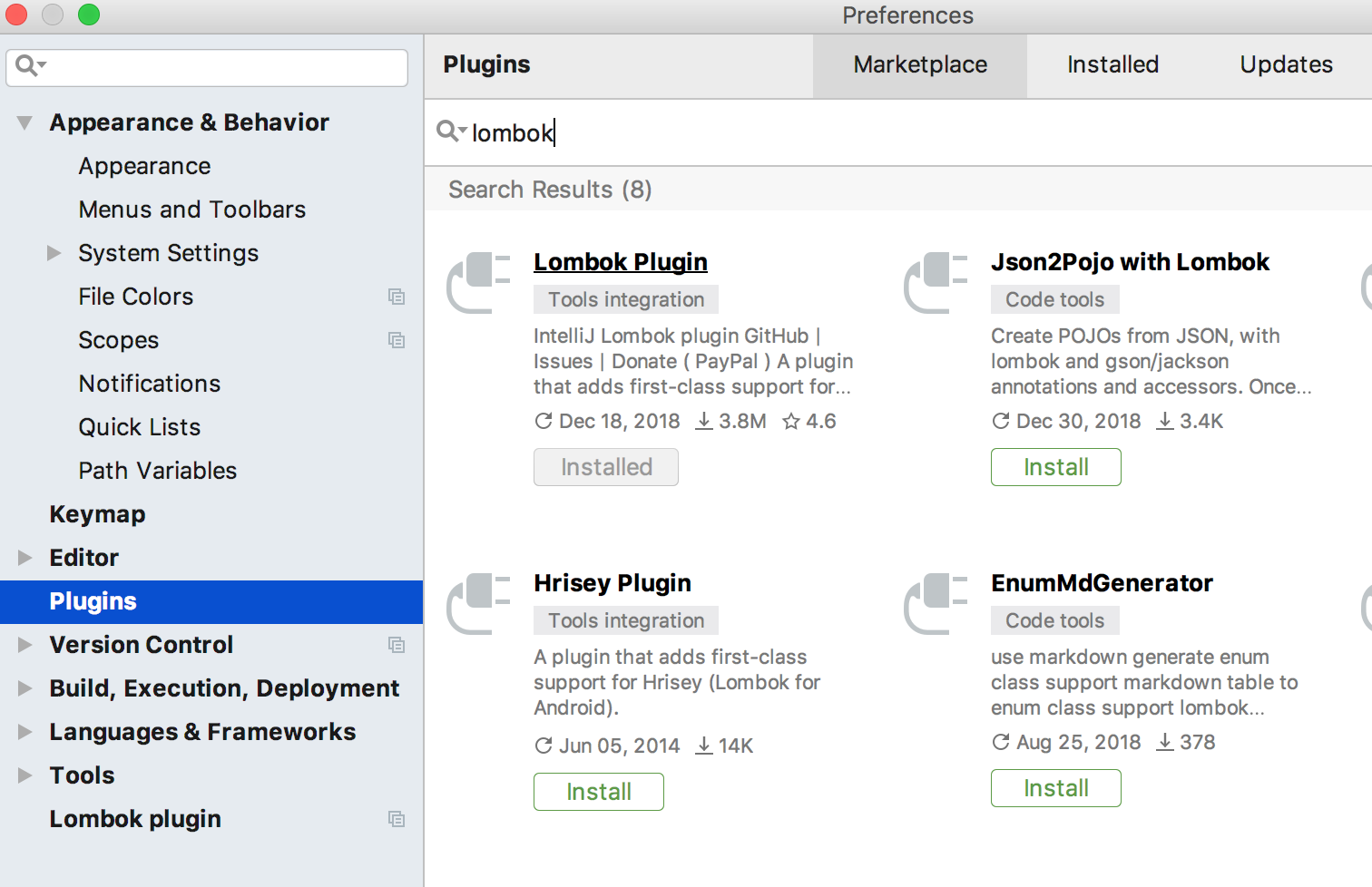Click the green zoom window button
This screenshot has width=1372, height=887.
tap(89, 15)
